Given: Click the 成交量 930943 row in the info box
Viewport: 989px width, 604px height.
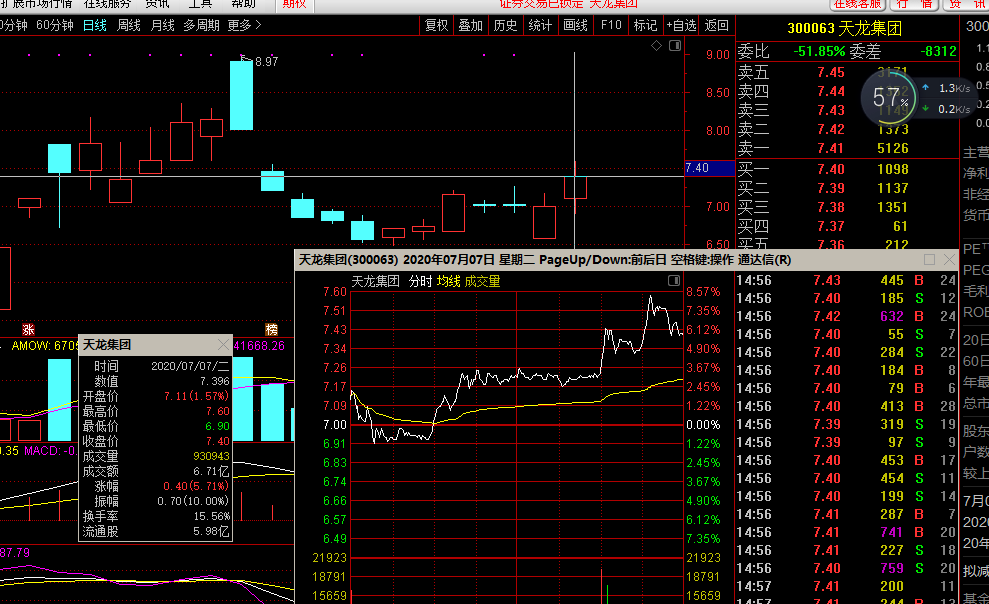Looking at the screenshot, I should pyautogui.click(x=156, y=456).
